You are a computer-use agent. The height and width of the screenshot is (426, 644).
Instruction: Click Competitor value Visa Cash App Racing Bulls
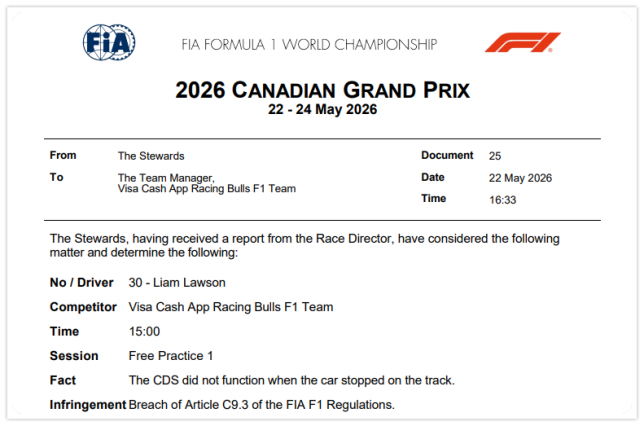coord(231,307)
